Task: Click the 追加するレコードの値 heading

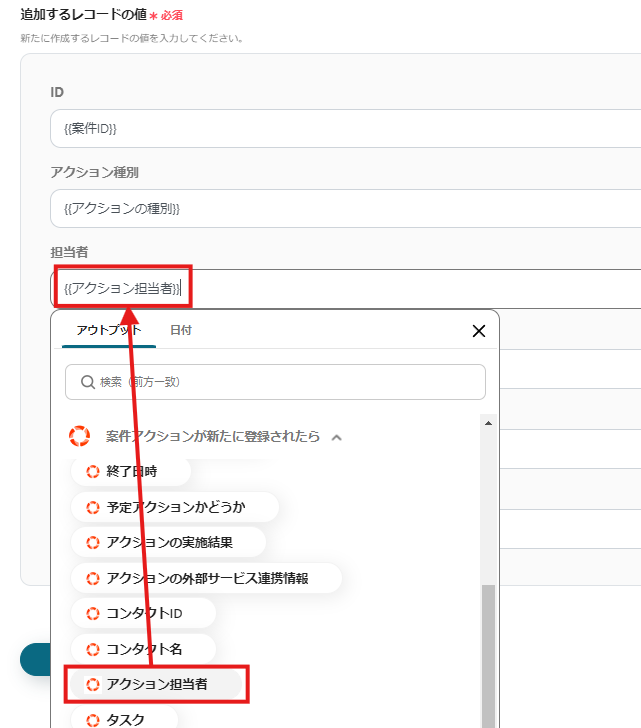Action: 84,14
